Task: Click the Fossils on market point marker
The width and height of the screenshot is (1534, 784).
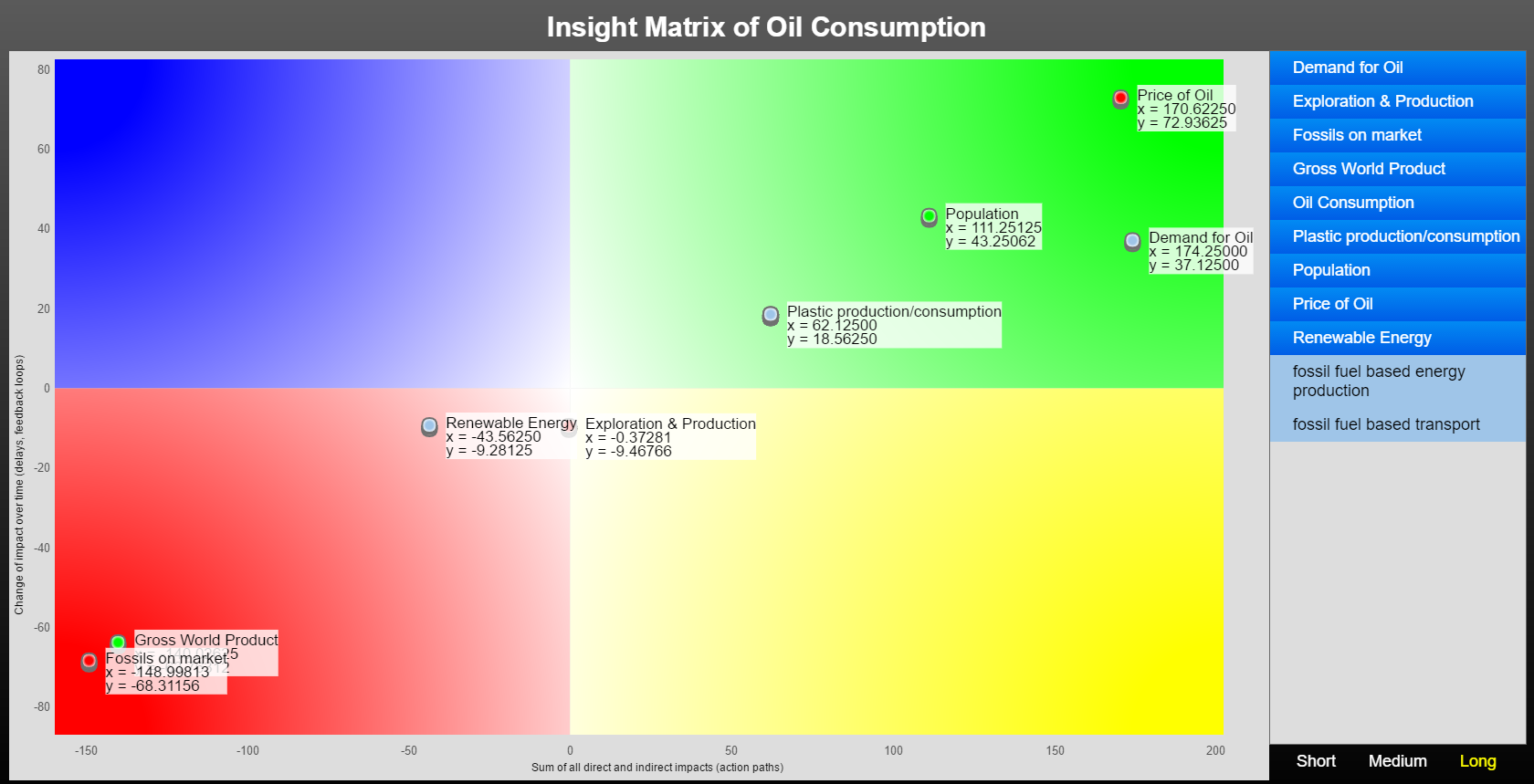Action: tap(89, 662)
